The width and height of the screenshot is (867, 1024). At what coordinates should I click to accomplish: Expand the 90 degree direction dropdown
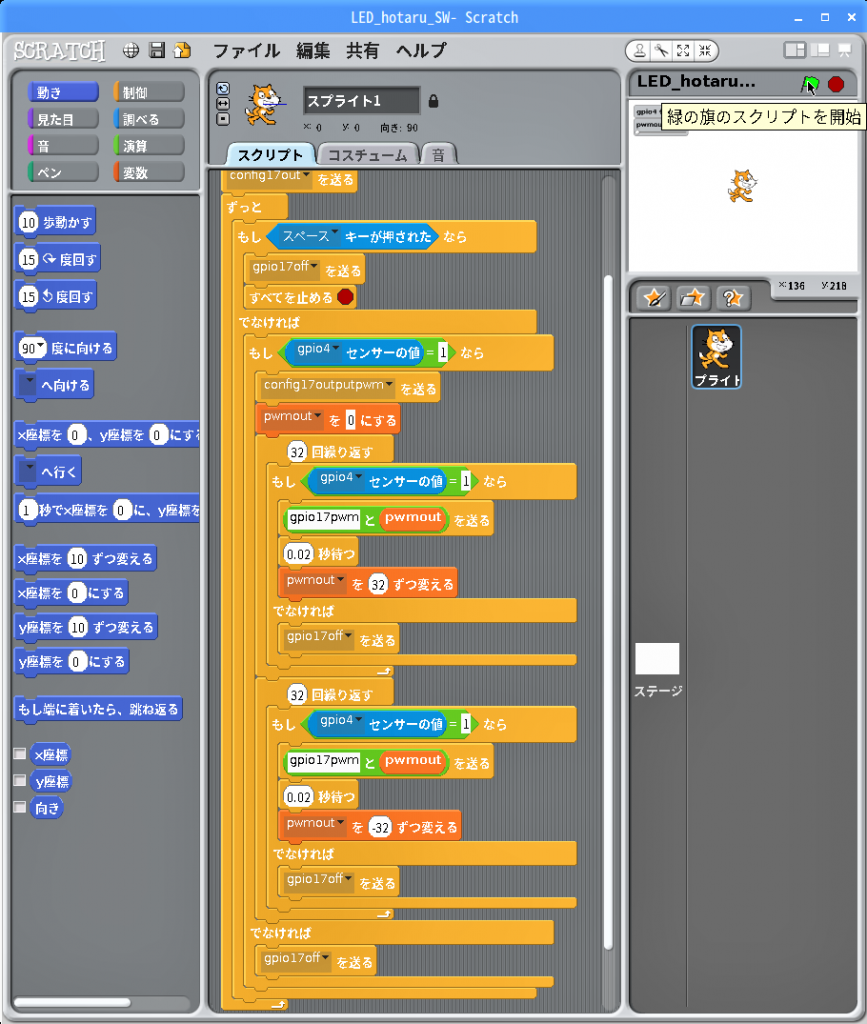click(43, 346)
